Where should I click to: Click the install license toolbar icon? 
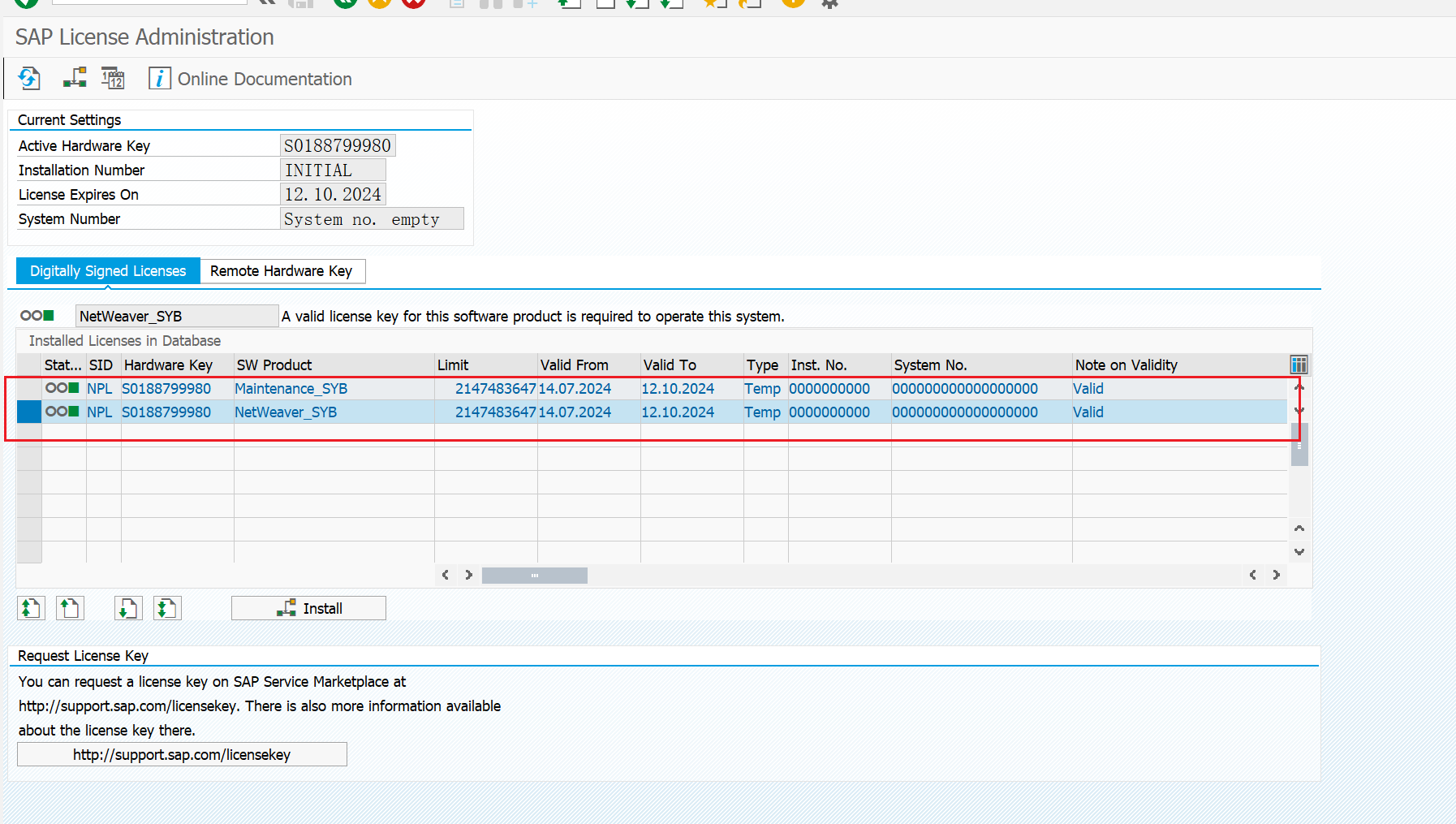tap(75, 79)
